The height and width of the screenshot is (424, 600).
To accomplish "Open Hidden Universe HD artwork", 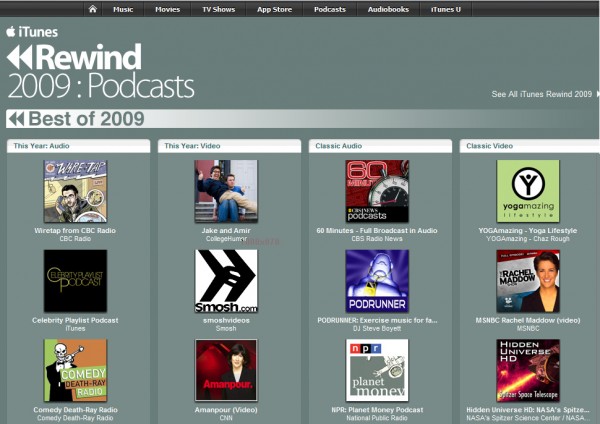I will pyautogui.click(x=528, y=370).
